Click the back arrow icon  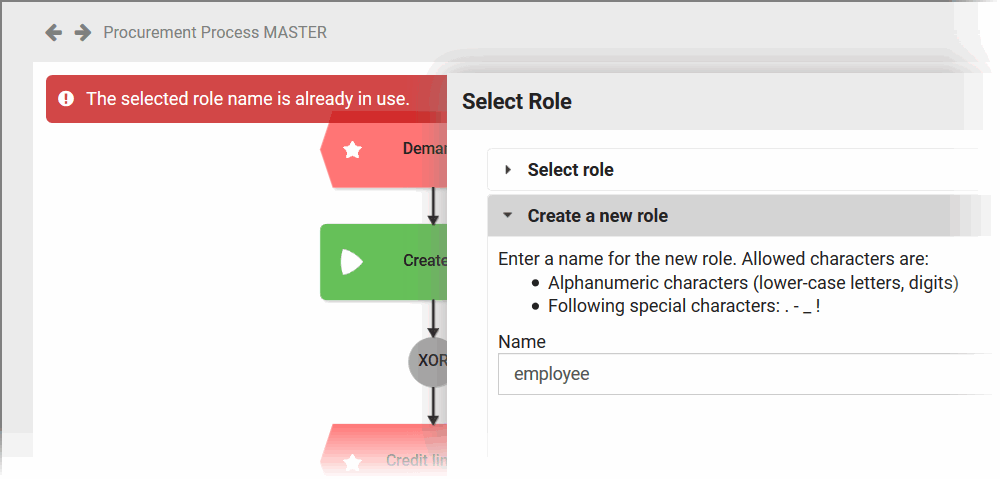click(54, 33)
